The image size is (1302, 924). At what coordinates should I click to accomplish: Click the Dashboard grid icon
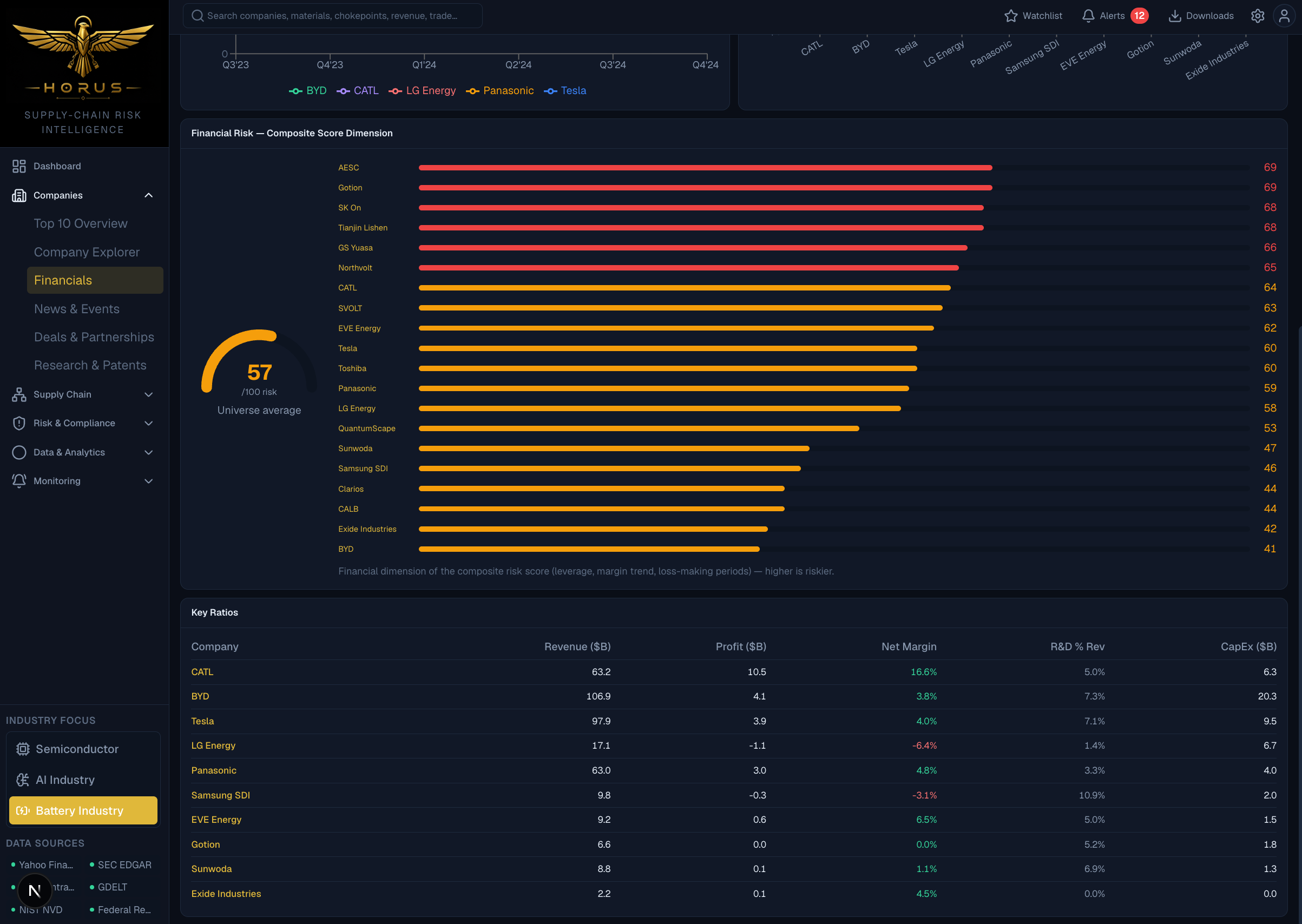pos(19,166)
